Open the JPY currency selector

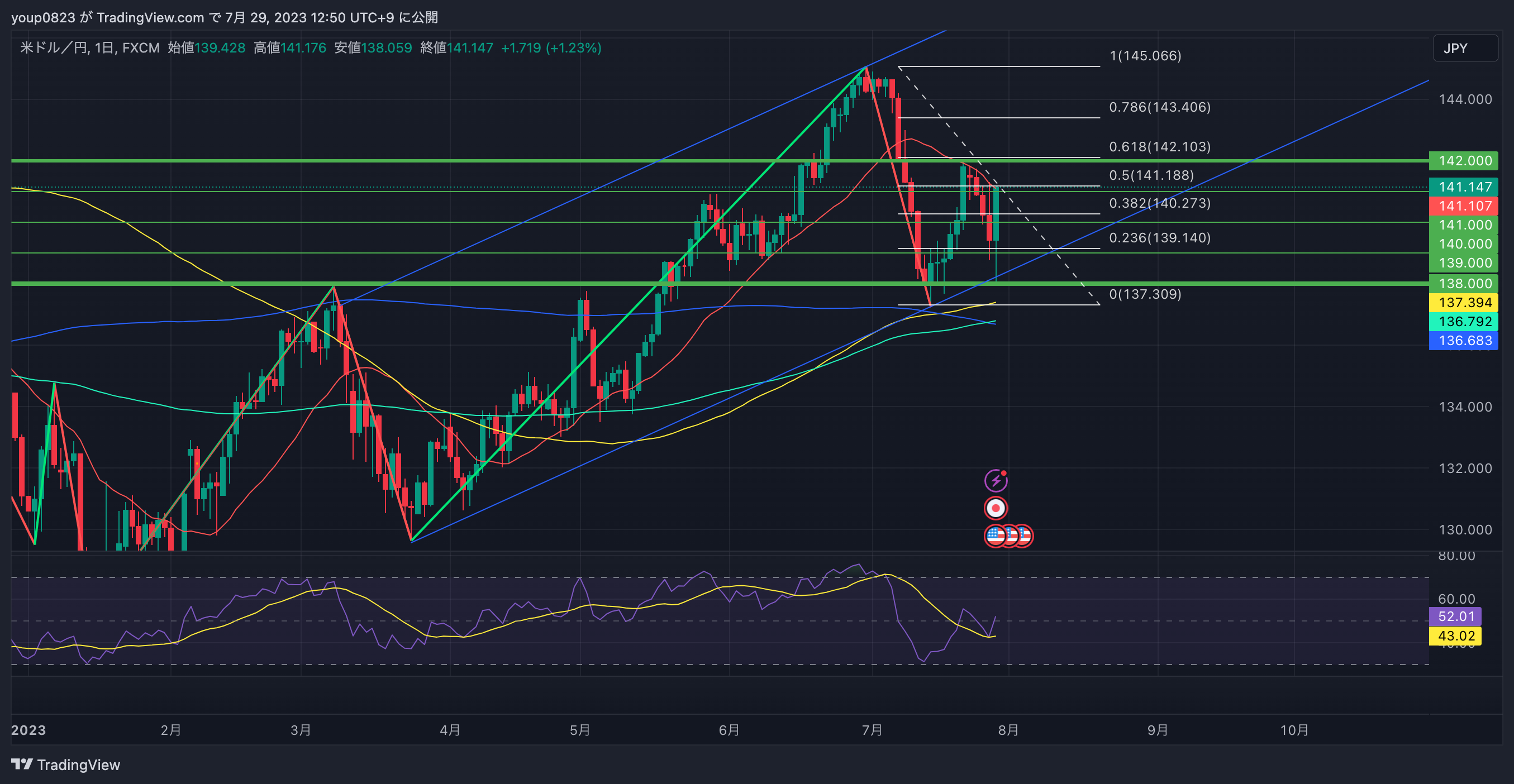point(1465,48)
